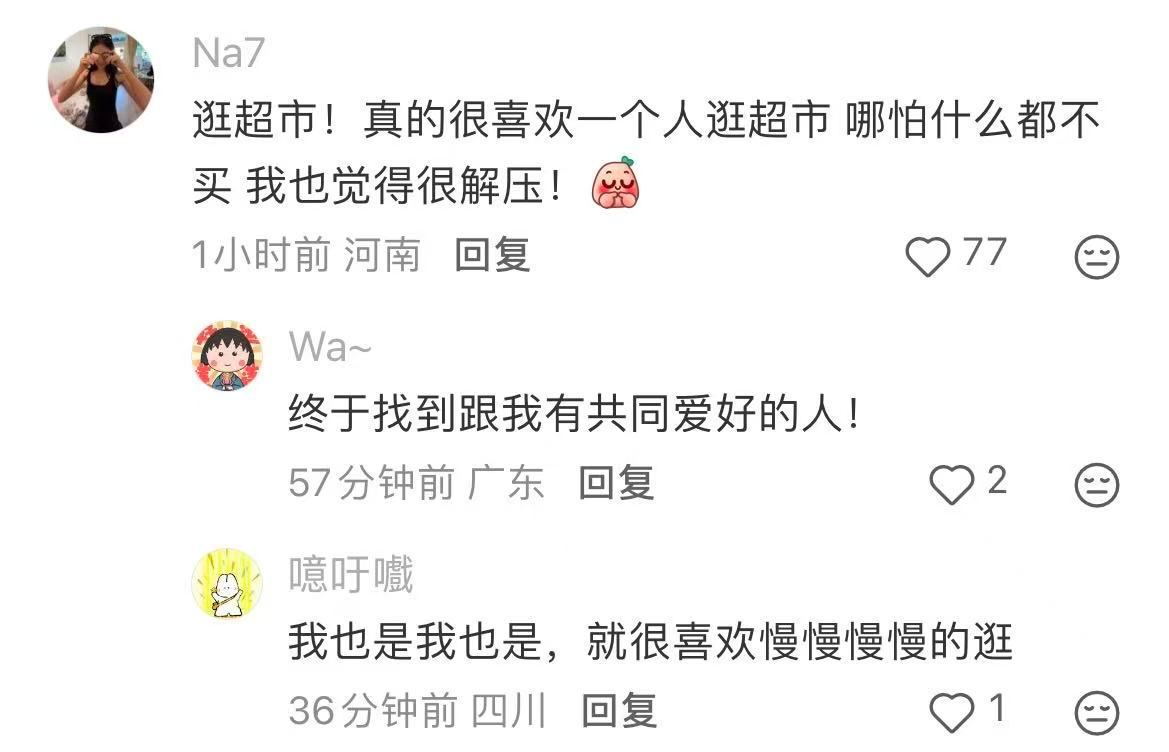Reply to Na7's comment via 回复
1169x752 pixels.
492,255
